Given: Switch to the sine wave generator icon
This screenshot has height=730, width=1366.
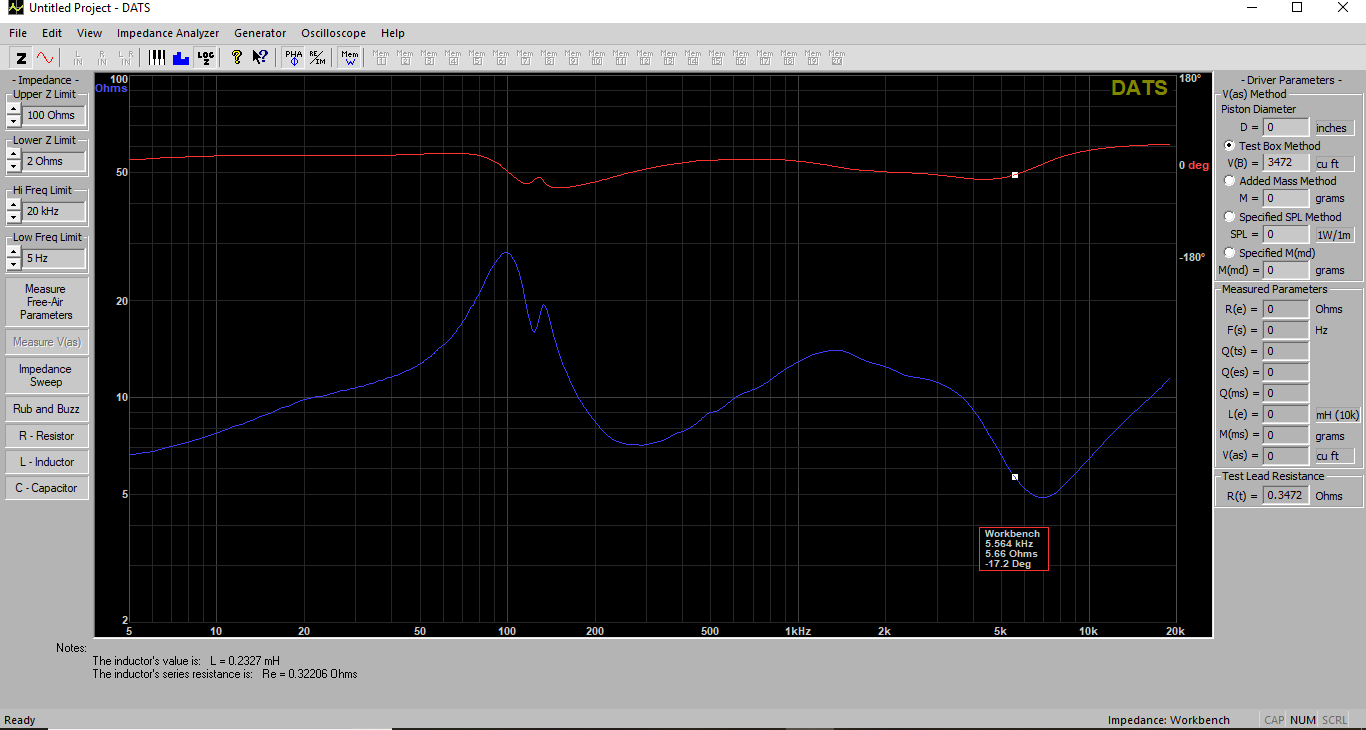Looking at the screenshot, I should click(x=46, y=58).
